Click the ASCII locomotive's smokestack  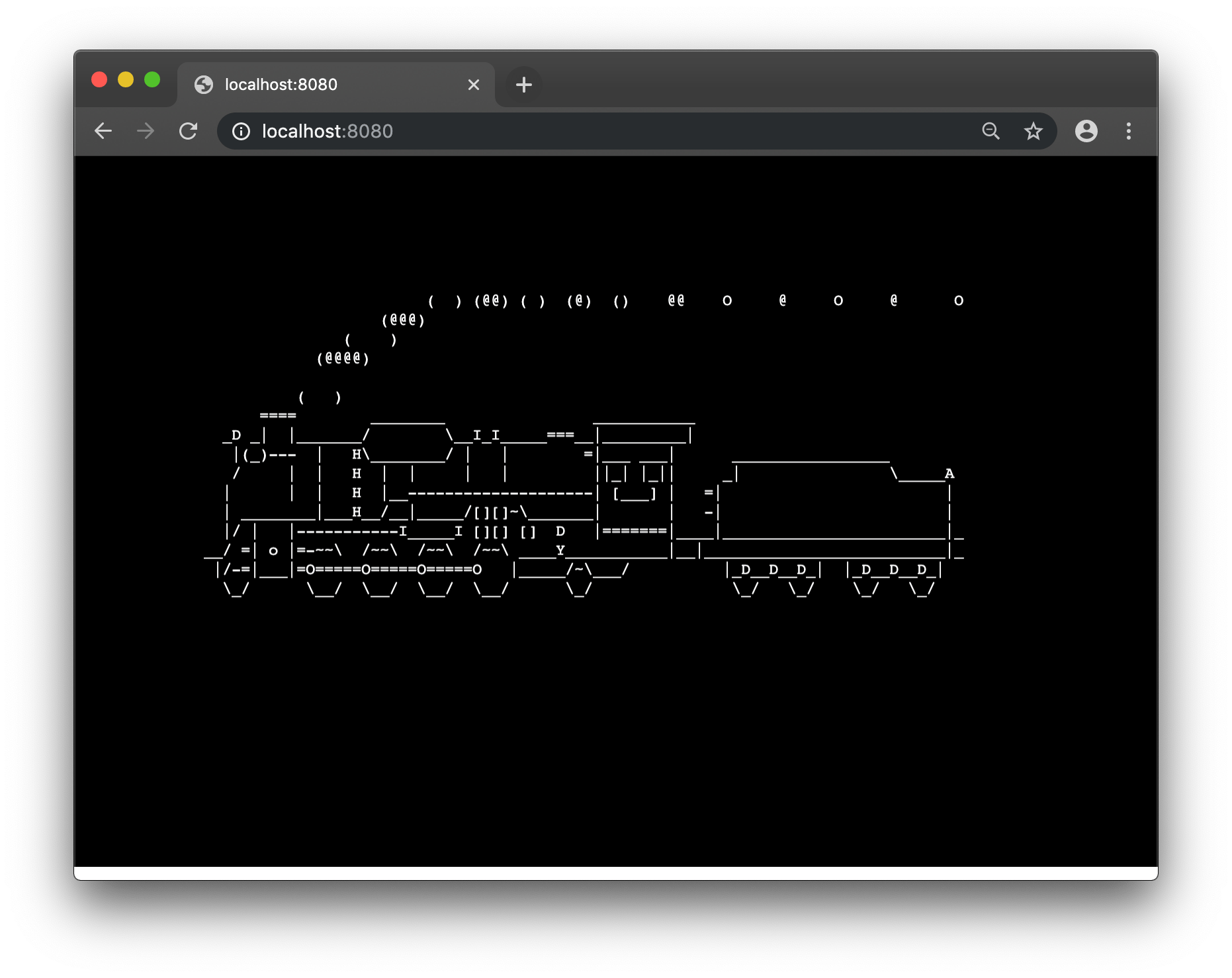pos(278,417)
